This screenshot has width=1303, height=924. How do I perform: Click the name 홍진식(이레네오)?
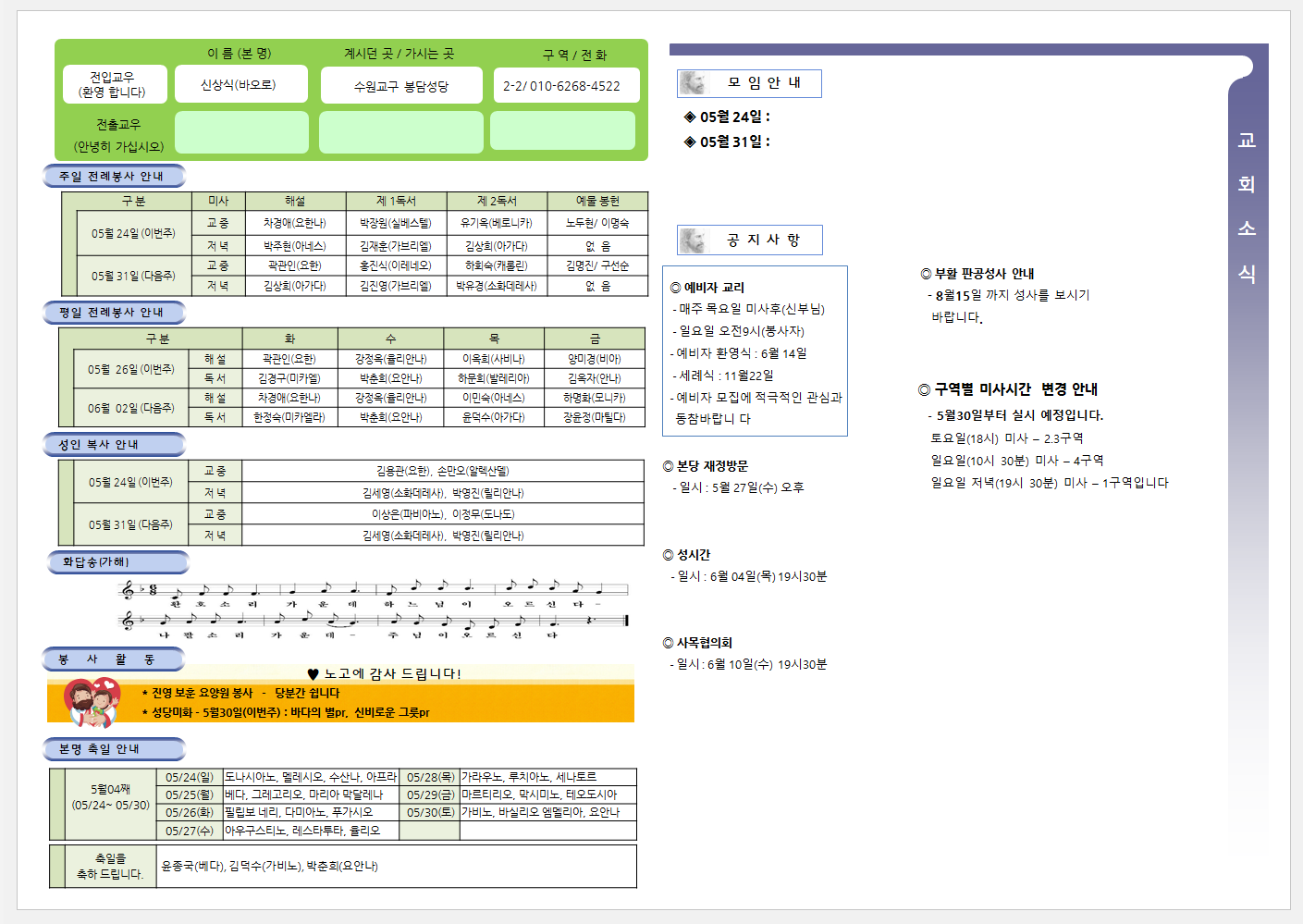click(x=396, y=265)
